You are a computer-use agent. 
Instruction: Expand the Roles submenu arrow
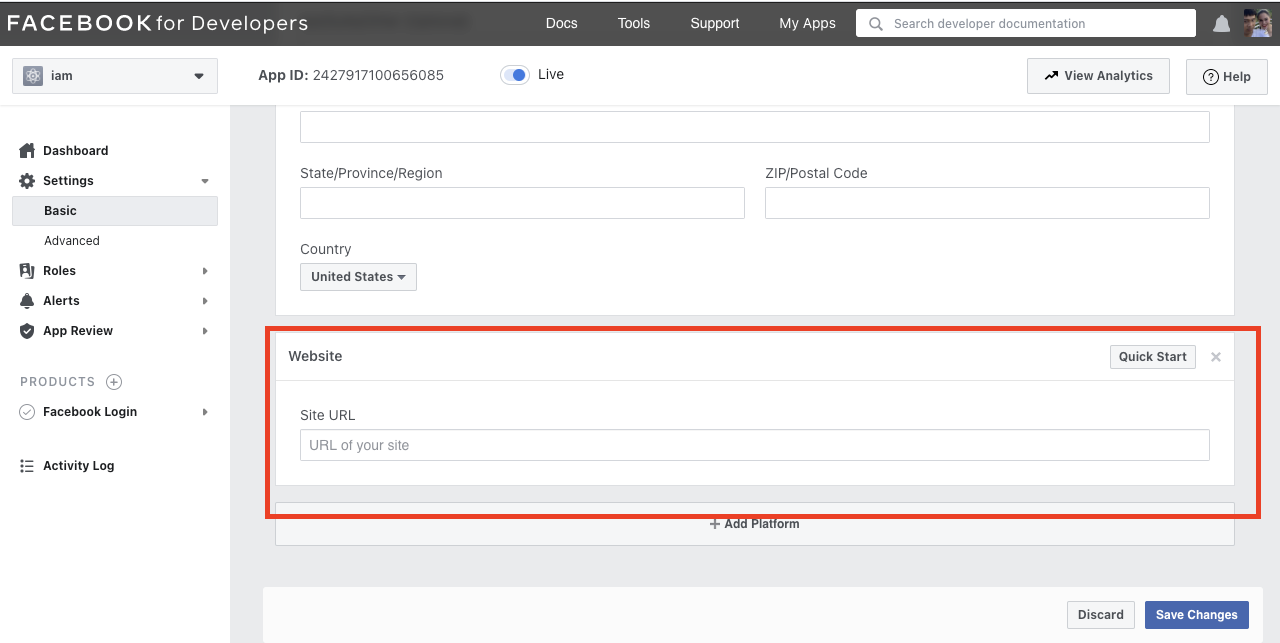click(205, 271)
